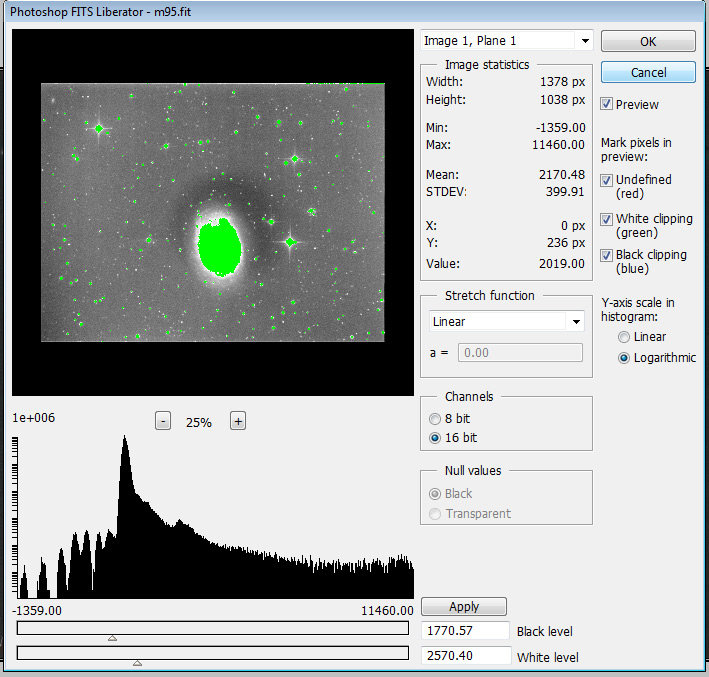Click the zoom in plus button

(x=238, y=421)
